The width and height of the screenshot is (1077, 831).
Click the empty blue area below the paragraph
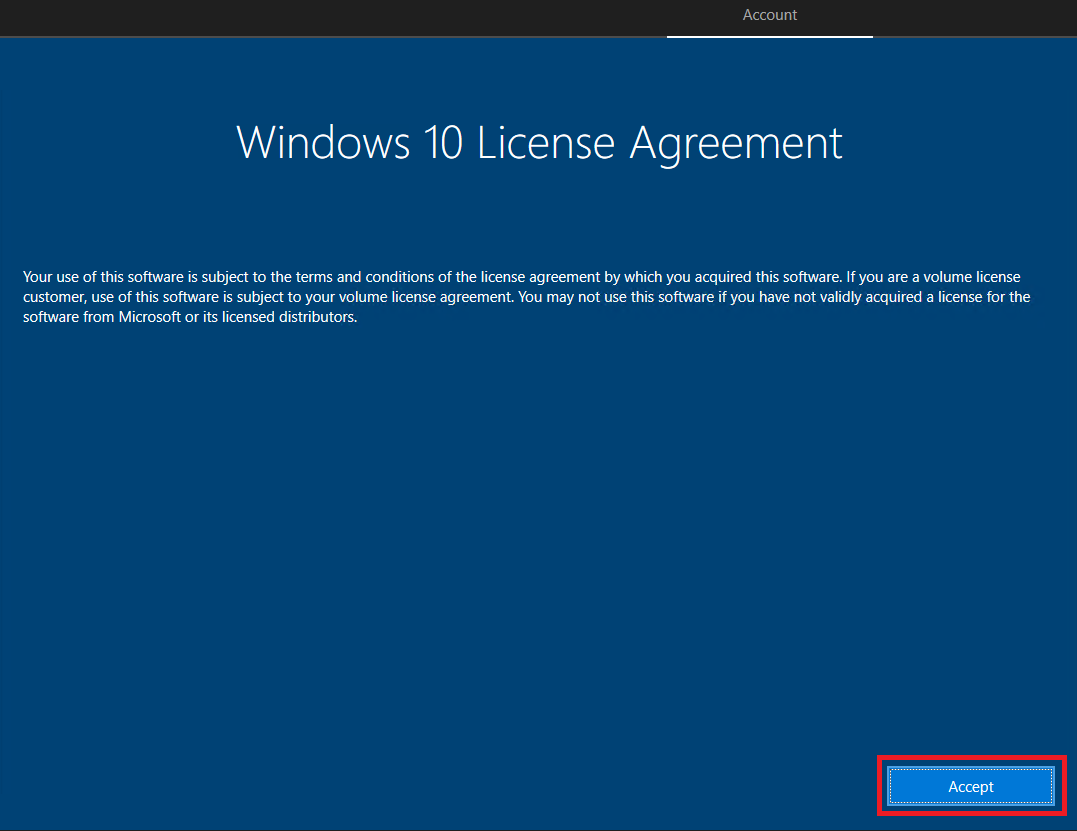click(x=500, y=550)
